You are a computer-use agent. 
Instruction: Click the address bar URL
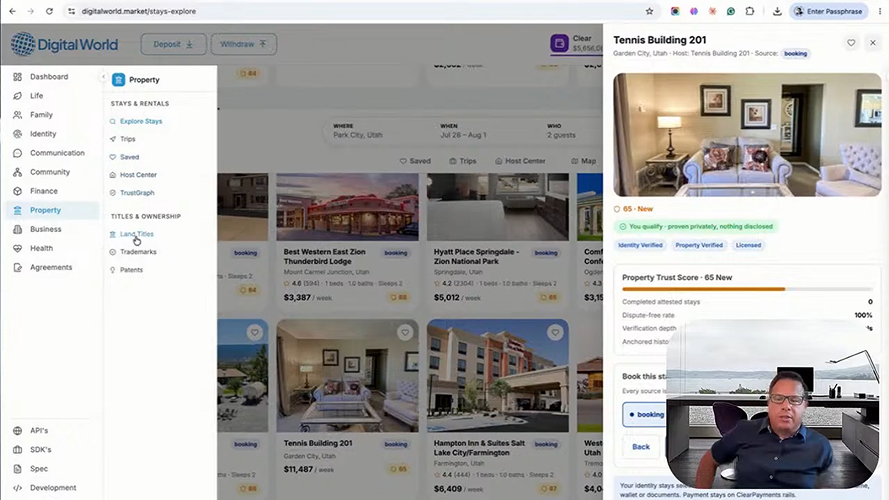click(x=139, y=11)
